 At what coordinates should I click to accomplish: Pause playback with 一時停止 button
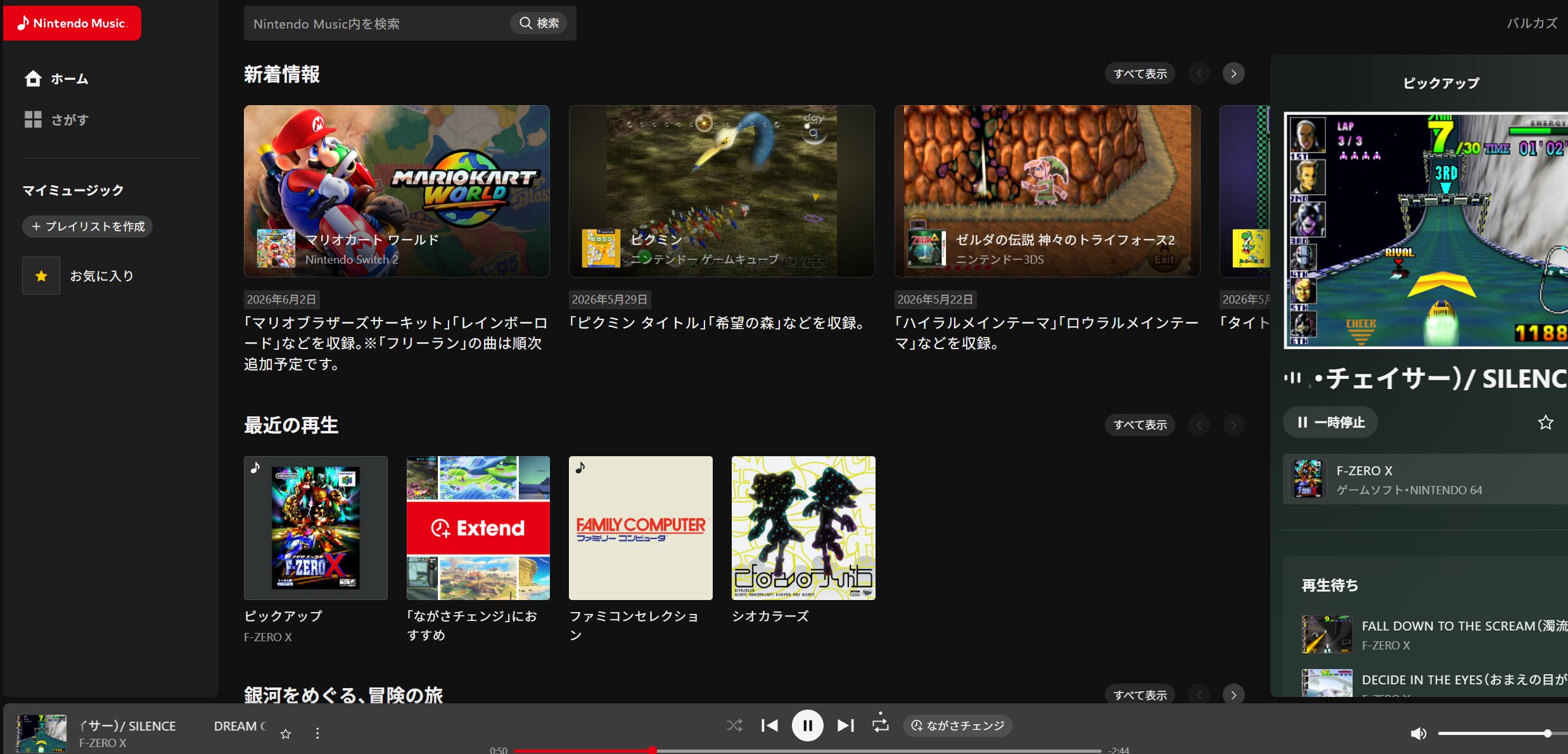pos(1330,422)
